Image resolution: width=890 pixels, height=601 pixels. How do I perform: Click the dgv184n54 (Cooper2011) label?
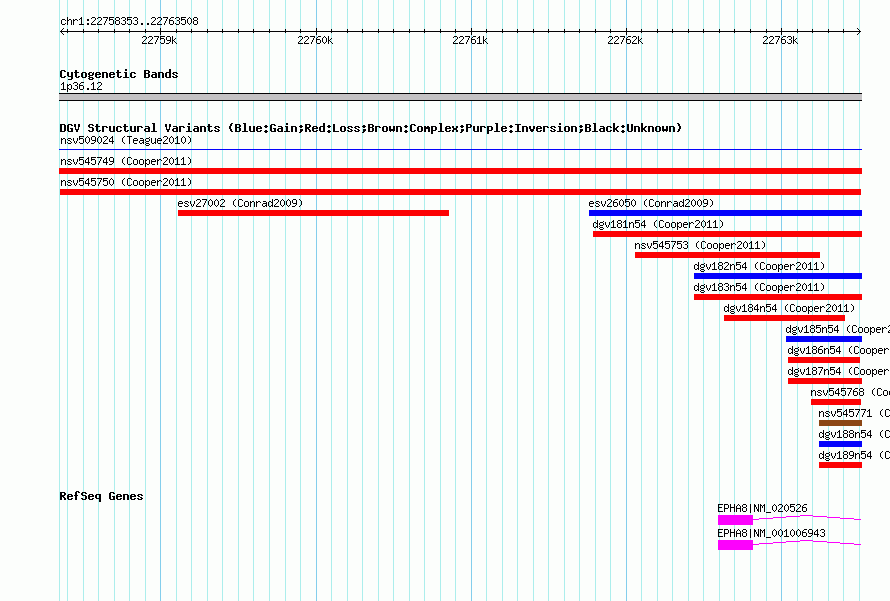click(x=789, y=309)
